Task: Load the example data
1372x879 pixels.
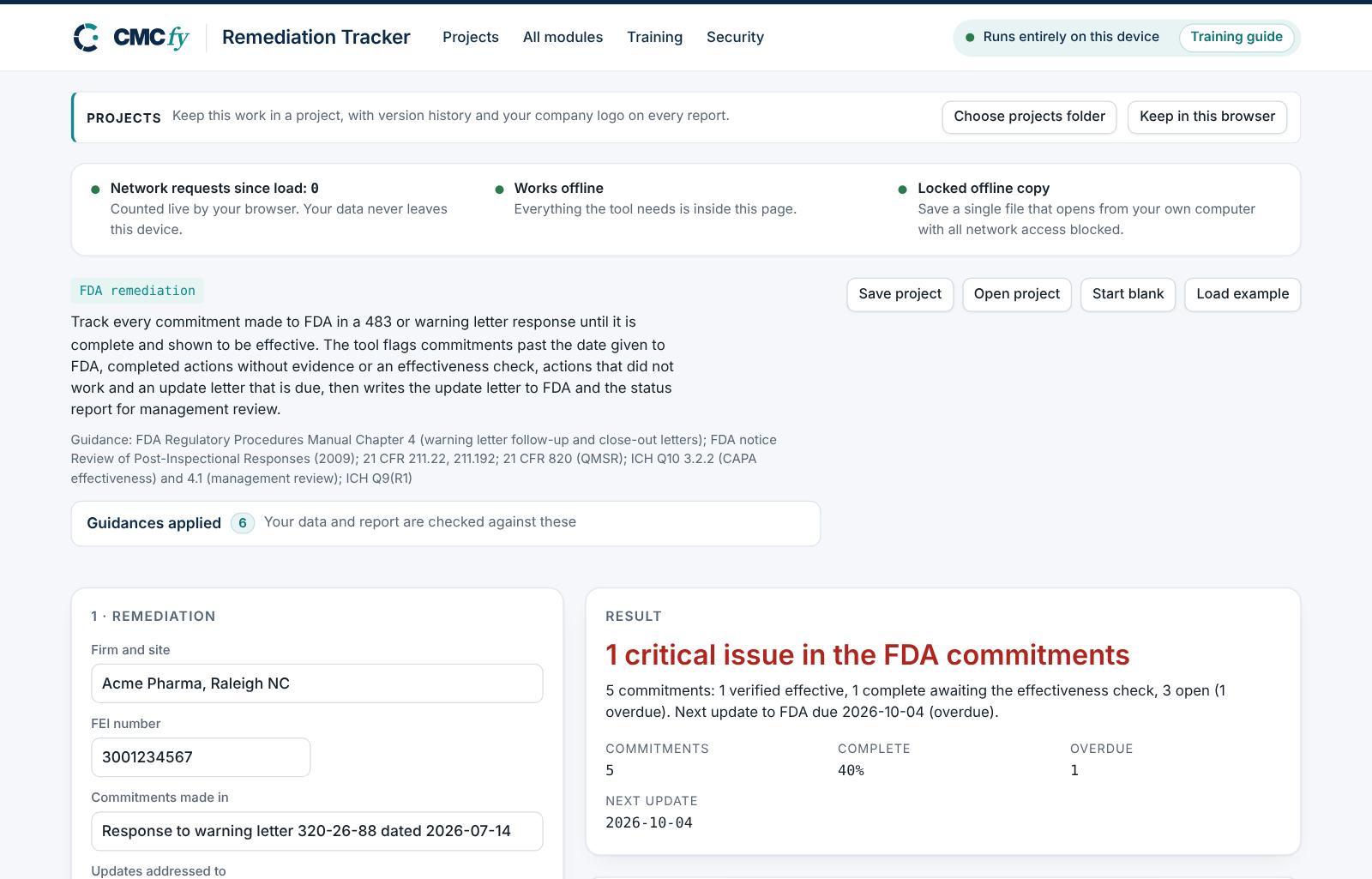Action: tap(1243, 294)
